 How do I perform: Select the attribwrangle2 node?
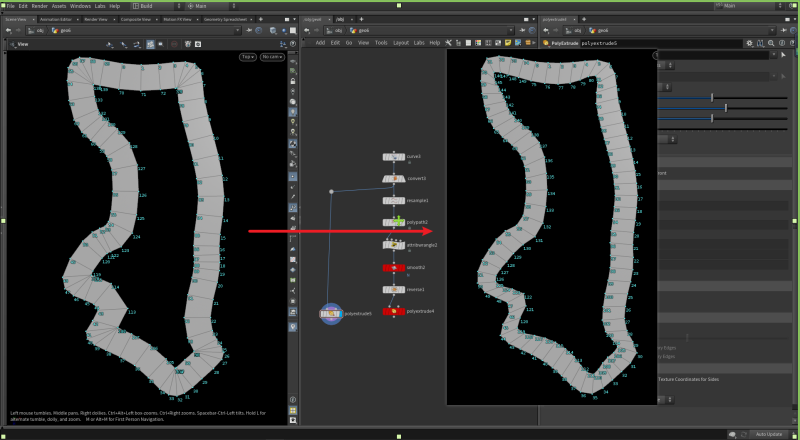tap(393, 245)
